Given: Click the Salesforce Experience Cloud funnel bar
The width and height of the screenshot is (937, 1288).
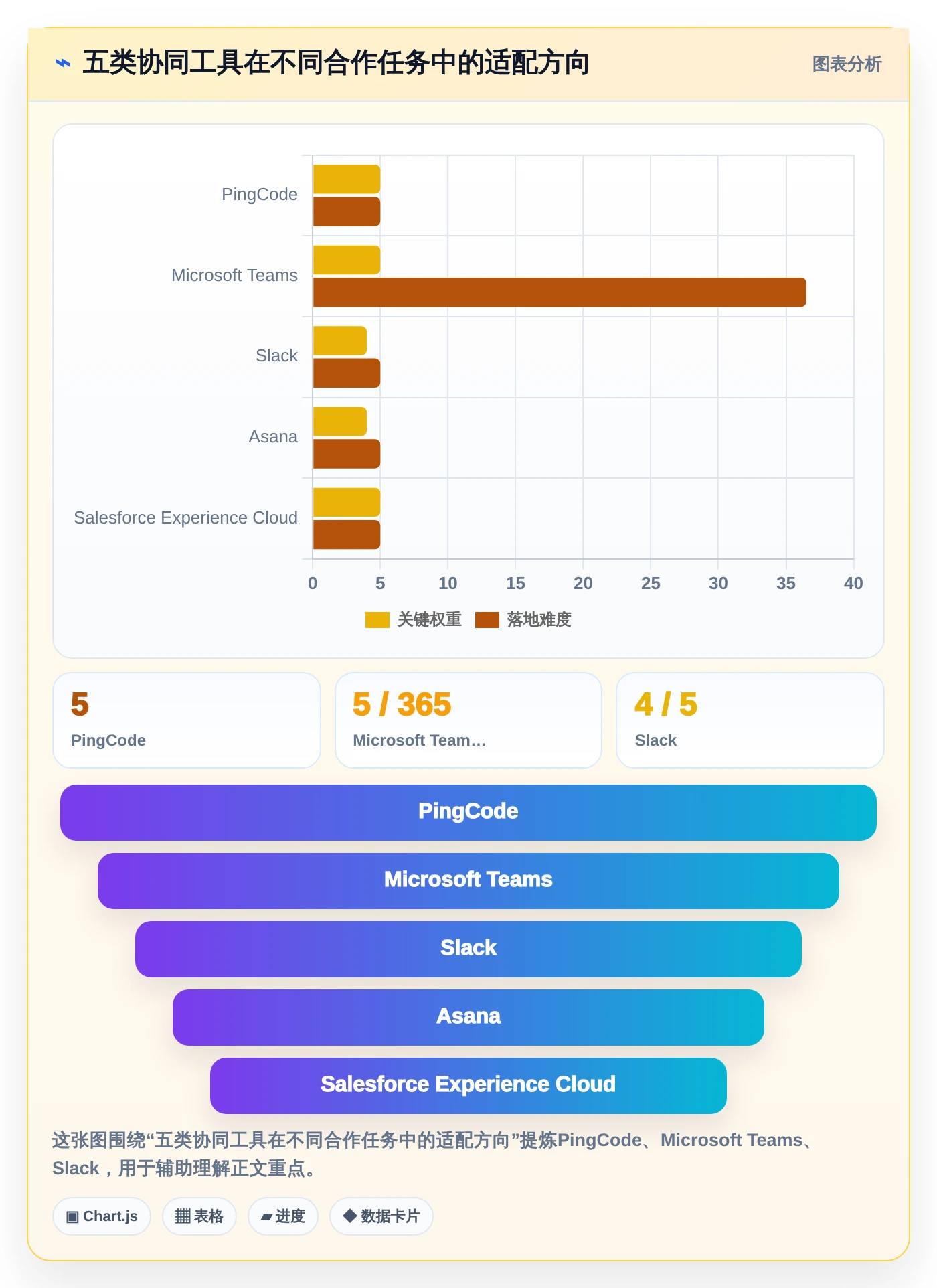Looking at the screenshot, I should click(x=468, y=1086).
